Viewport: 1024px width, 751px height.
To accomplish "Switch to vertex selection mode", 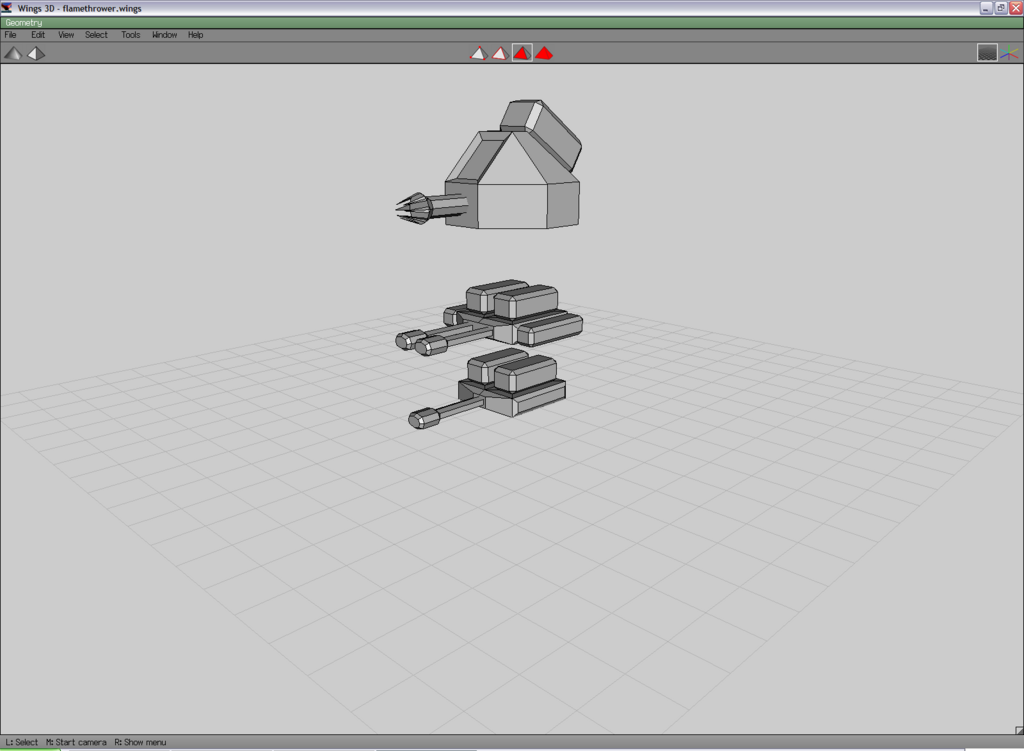I will 478,53.
